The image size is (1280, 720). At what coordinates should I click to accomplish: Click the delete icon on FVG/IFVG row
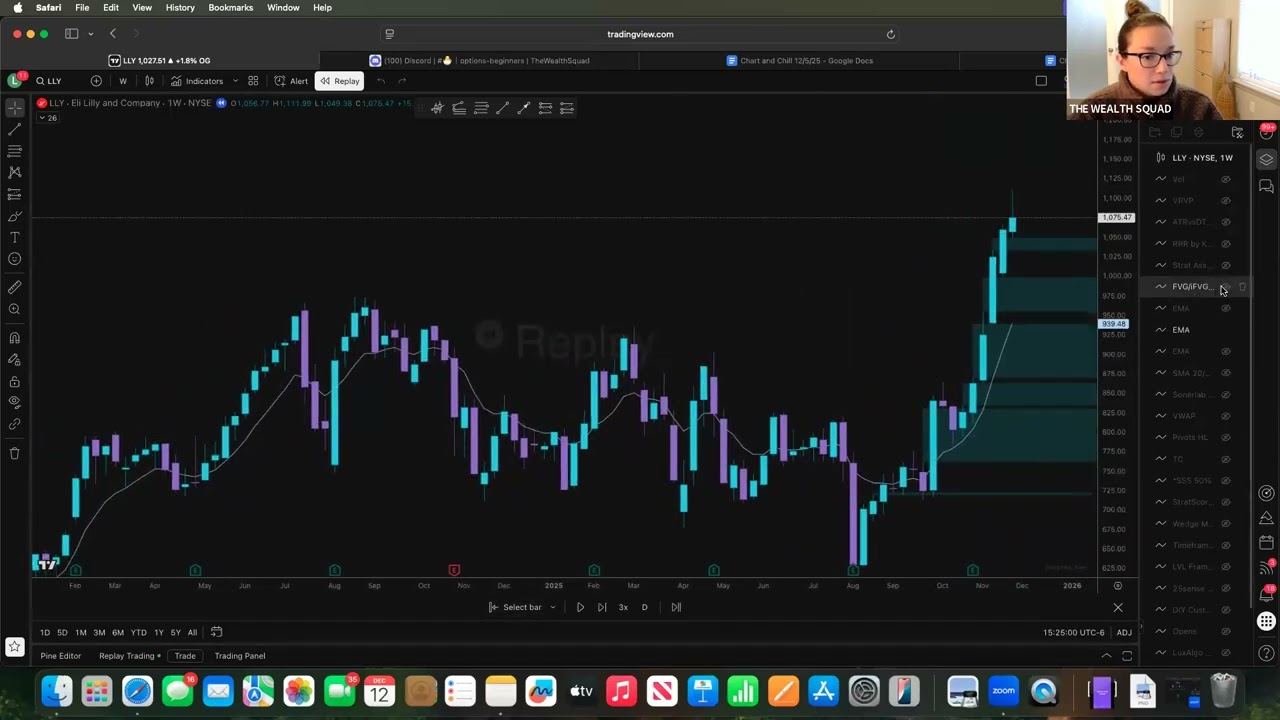(1242, 287)
